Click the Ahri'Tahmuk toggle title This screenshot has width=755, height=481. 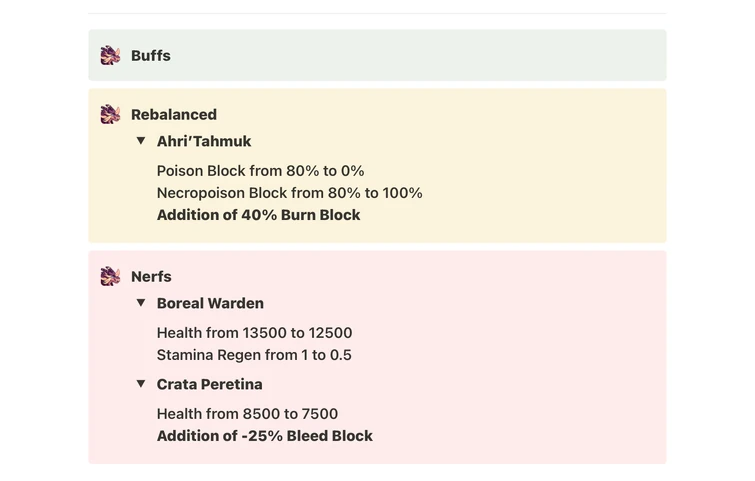click(204, 142)
